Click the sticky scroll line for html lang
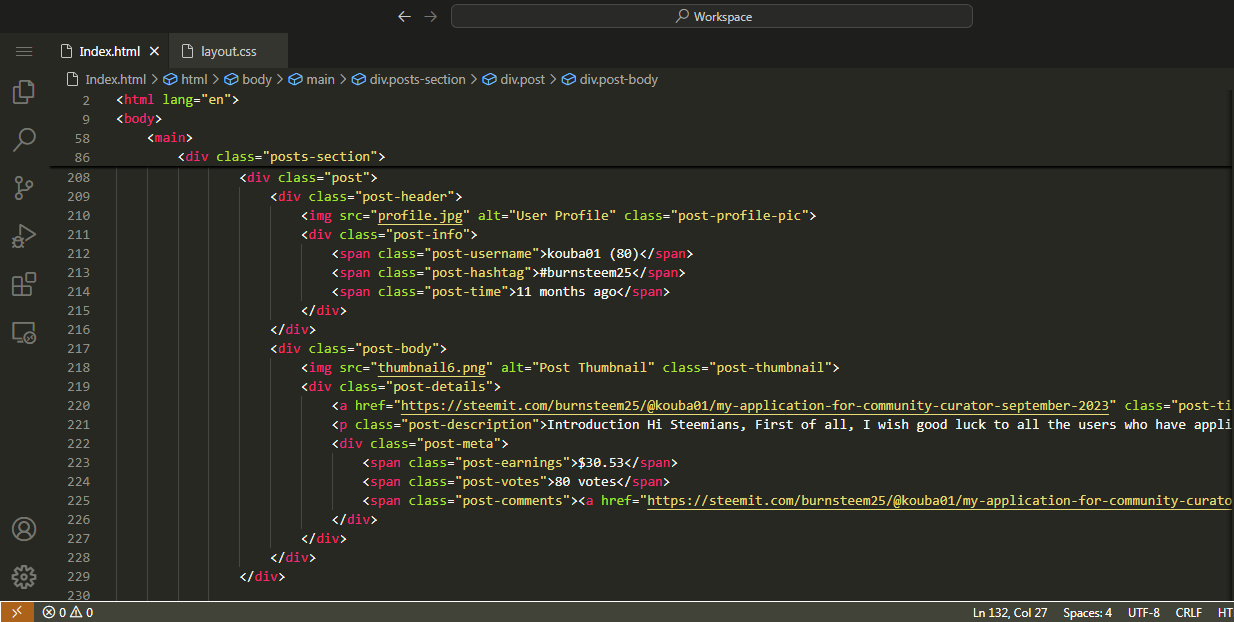This screenshot has width=1234, height=622. point(178,100)
